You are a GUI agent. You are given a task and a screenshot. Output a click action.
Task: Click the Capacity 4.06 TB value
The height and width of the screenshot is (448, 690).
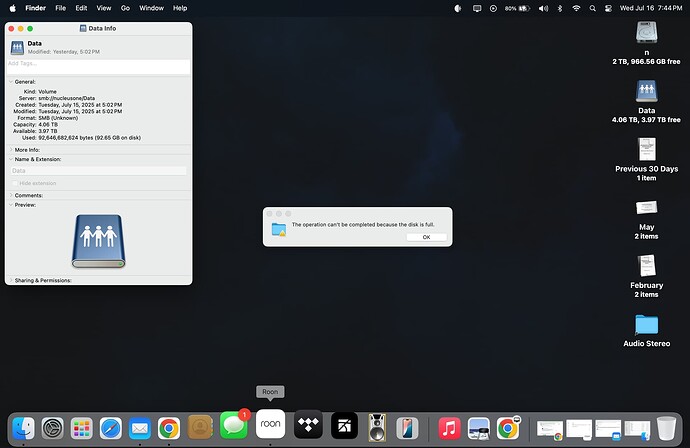click(48, 125)
